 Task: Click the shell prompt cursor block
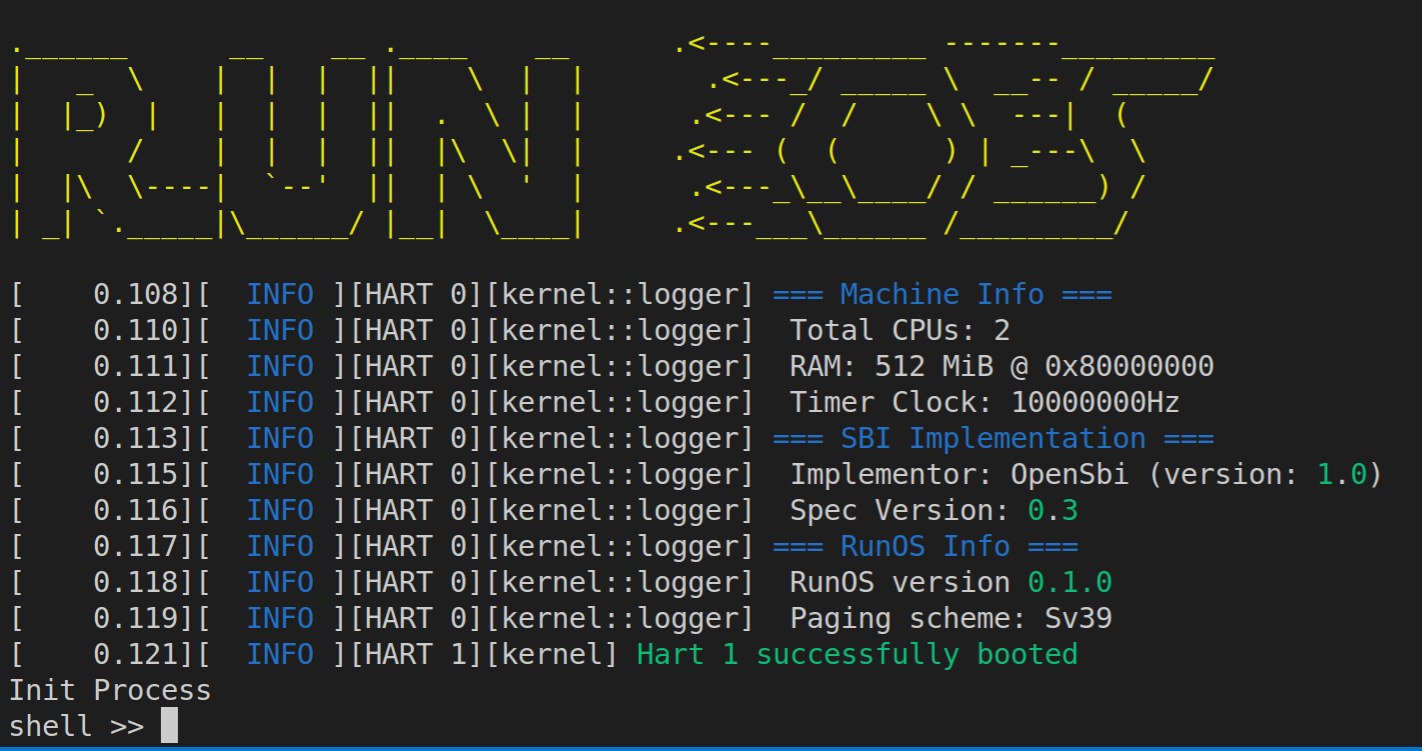tap(169, 725)
